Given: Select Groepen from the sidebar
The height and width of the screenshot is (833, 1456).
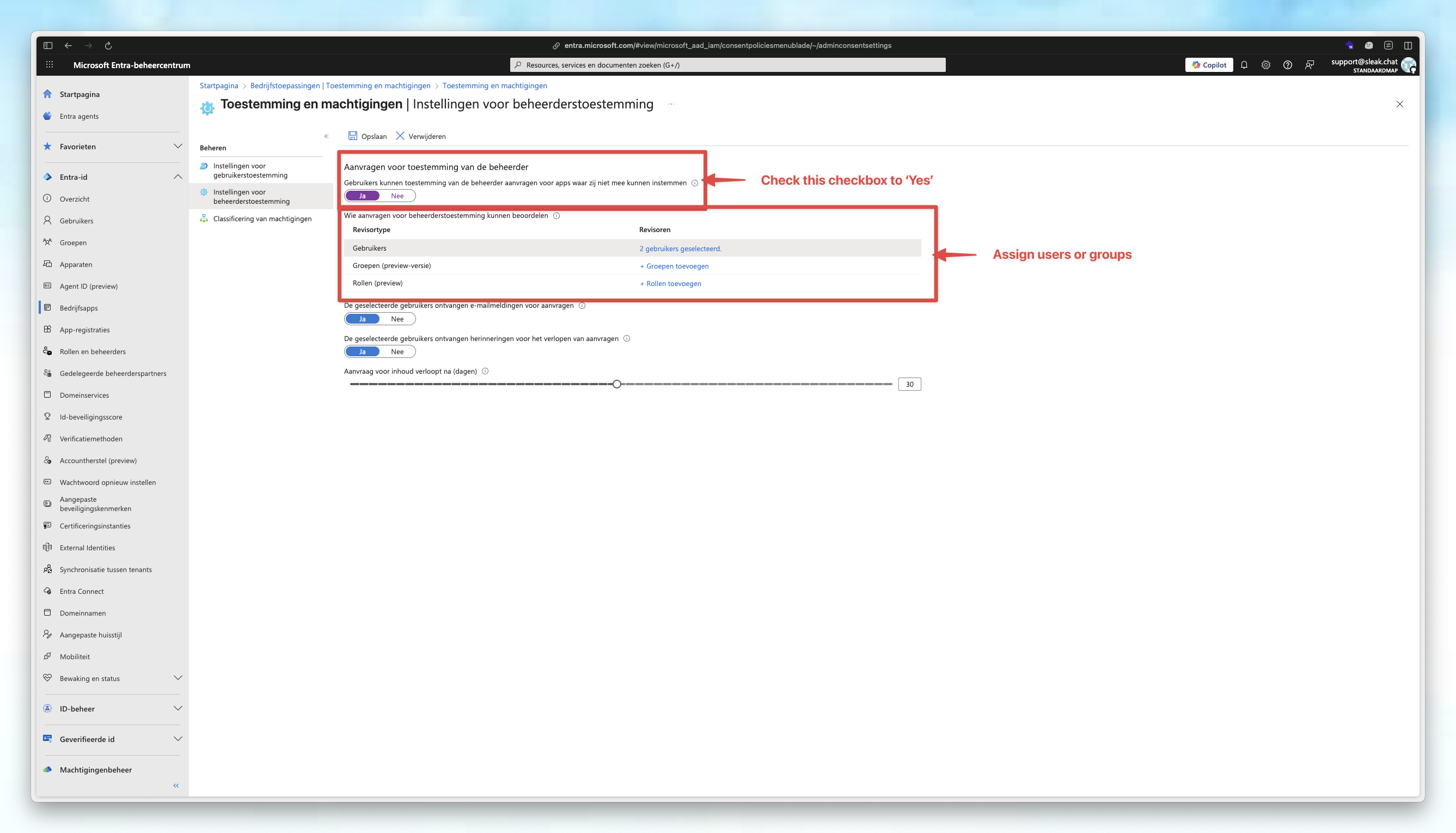Looking at the screenshot, I should click(72, 242).
